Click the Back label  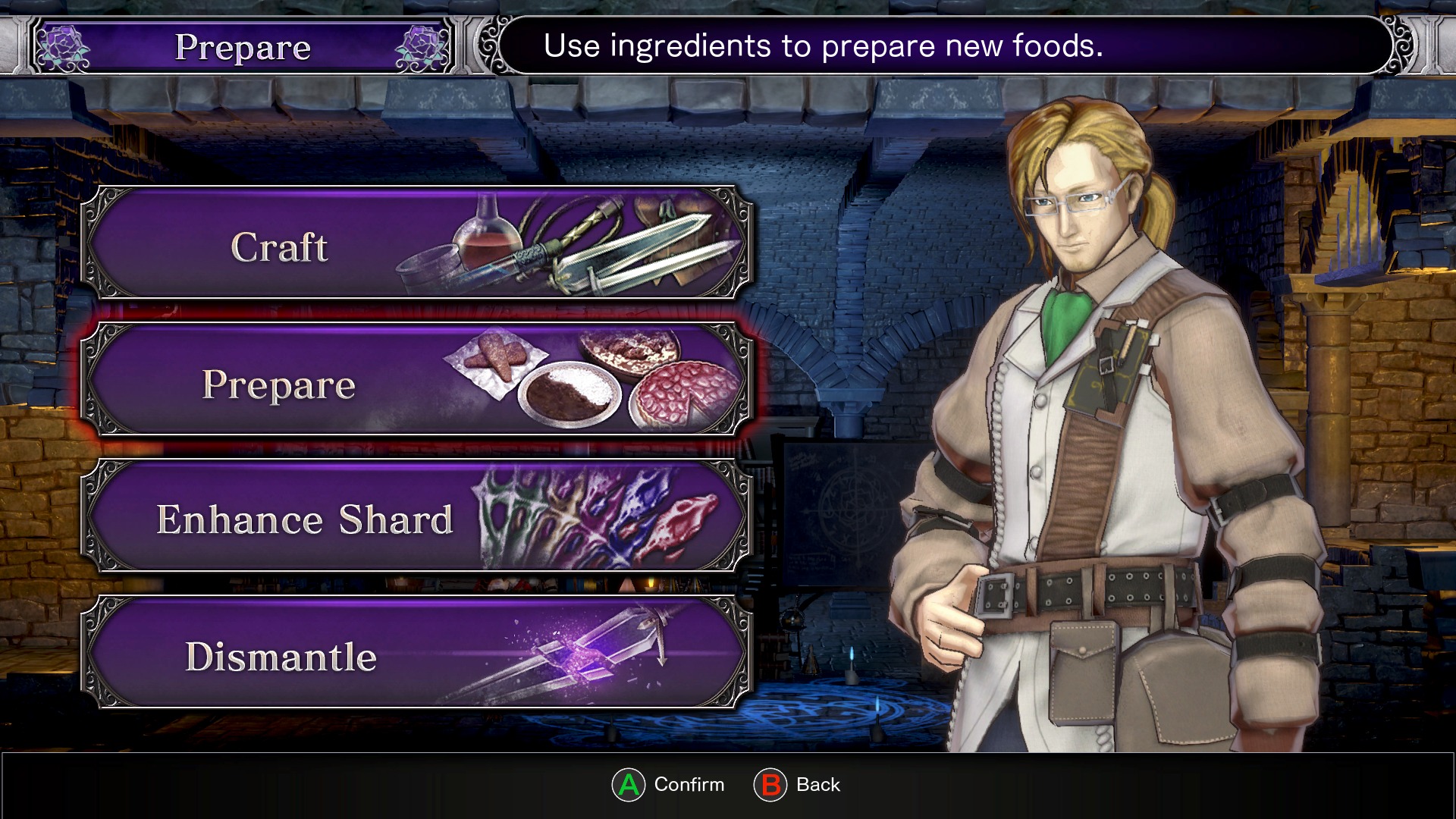(x=818, y=785)
